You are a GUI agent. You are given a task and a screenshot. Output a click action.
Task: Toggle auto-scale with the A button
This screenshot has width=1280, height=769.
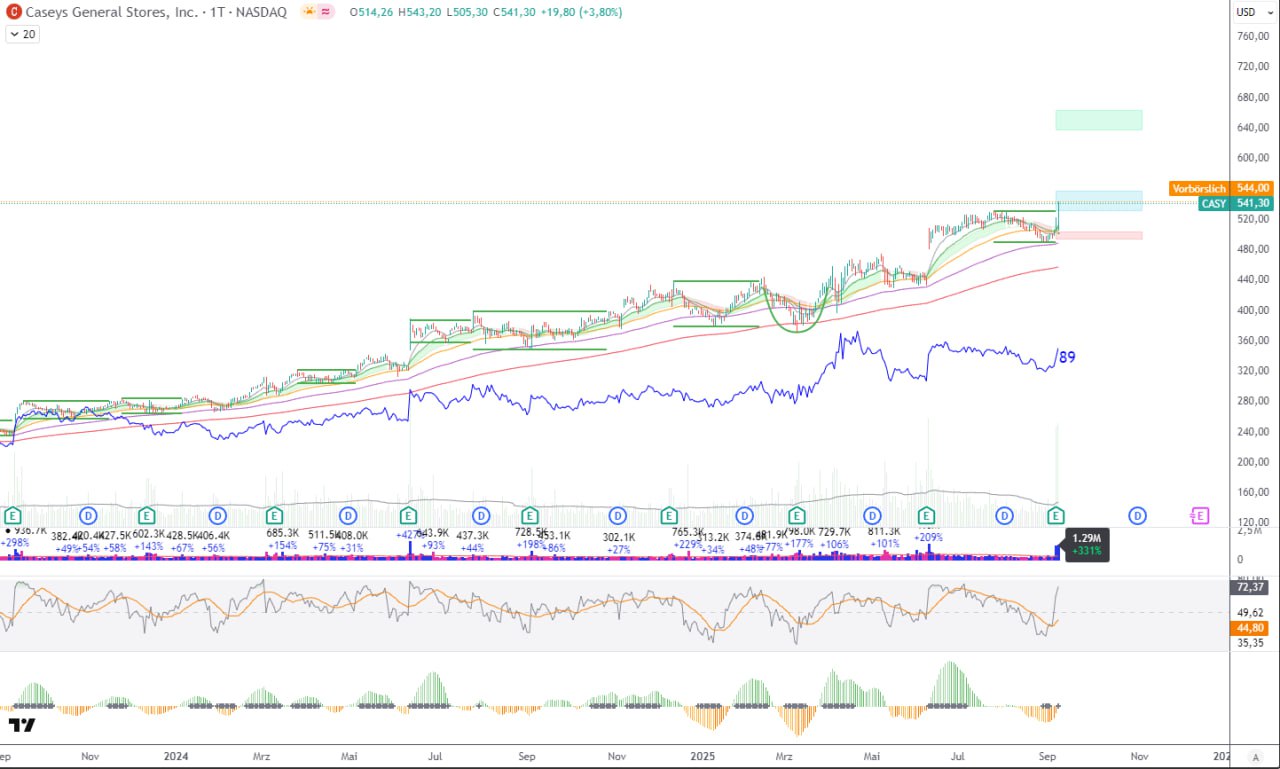click(1254, 757)
